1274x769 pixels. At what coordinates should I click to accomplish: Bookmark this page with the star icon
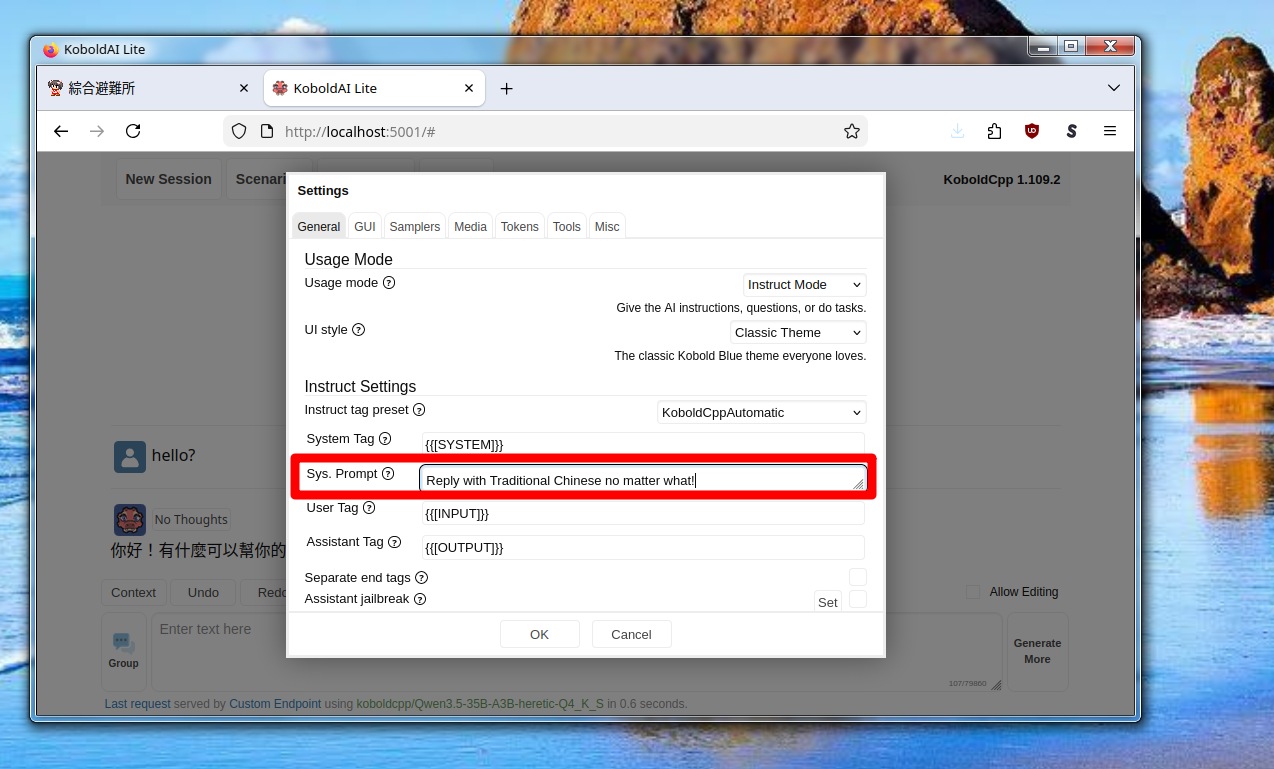[x=851, y=131]
